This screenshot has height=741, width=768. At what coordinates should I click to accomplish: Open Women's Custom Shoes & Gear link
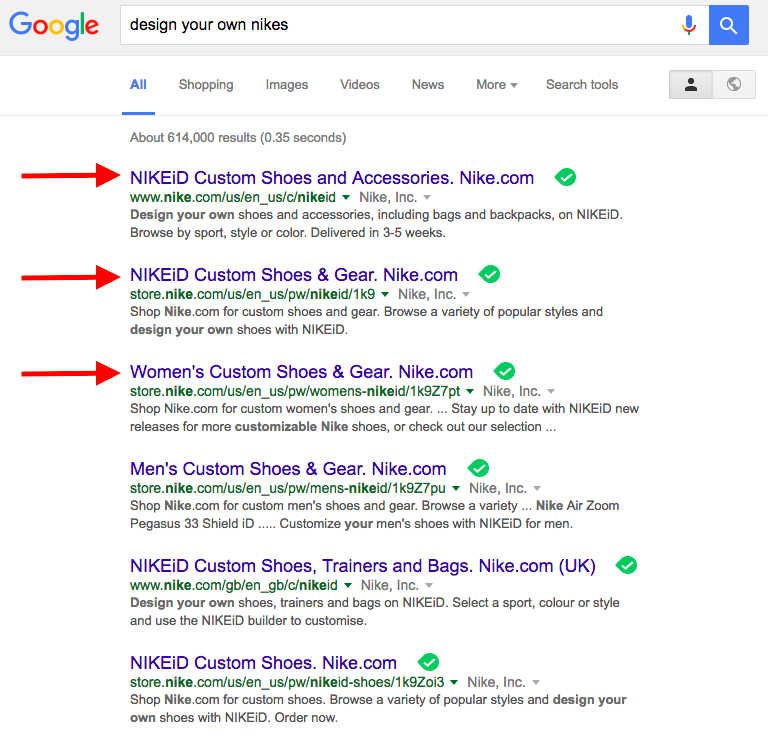pyautogui.click(x=302, y=372)
